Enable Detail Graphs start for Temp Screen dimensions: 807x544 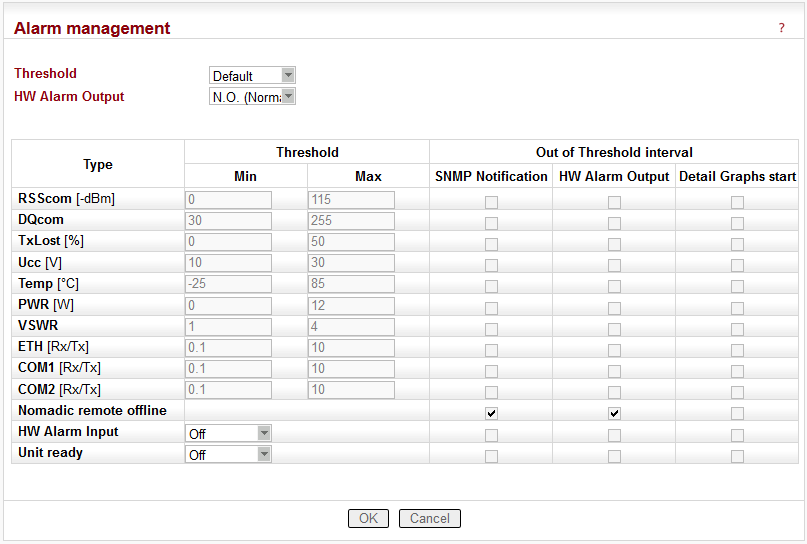(737, 286)
